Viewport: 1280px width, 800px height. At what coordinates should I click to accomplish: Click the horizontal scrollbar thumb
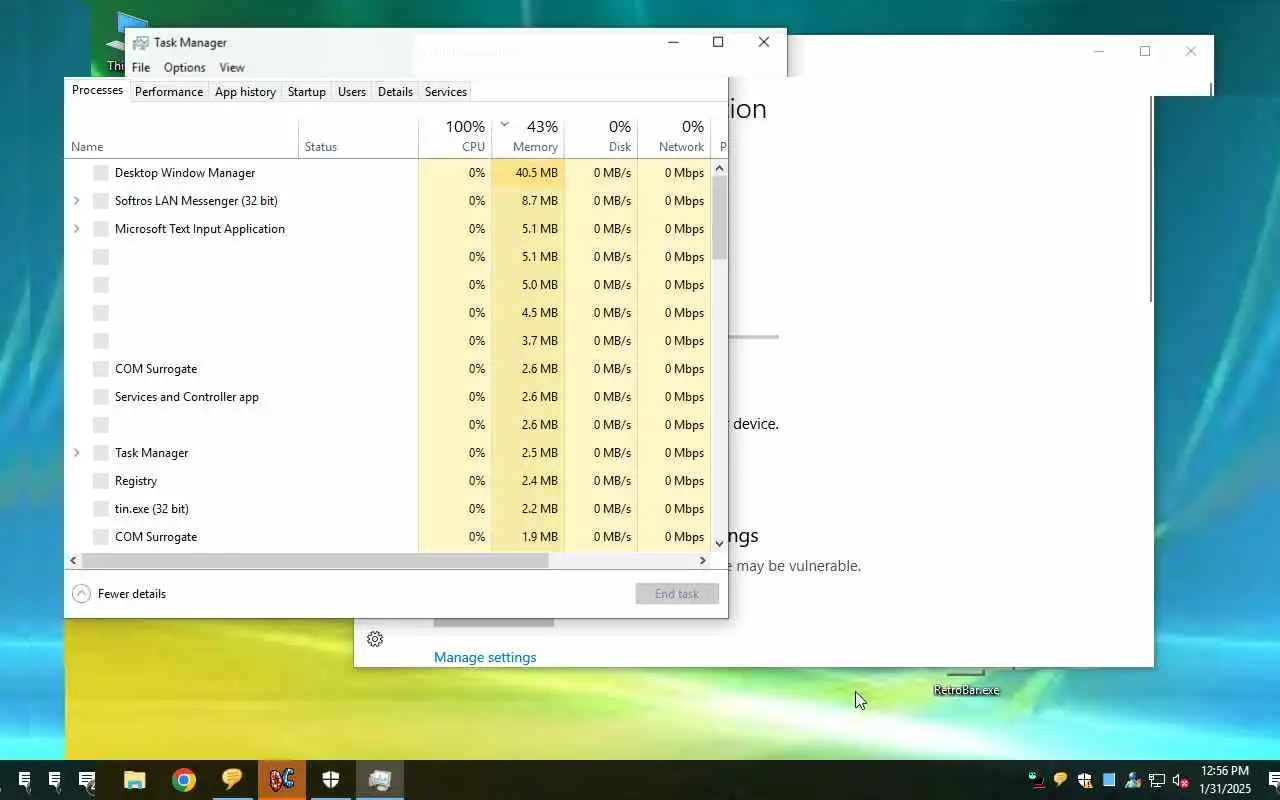(x=315, y=561)
